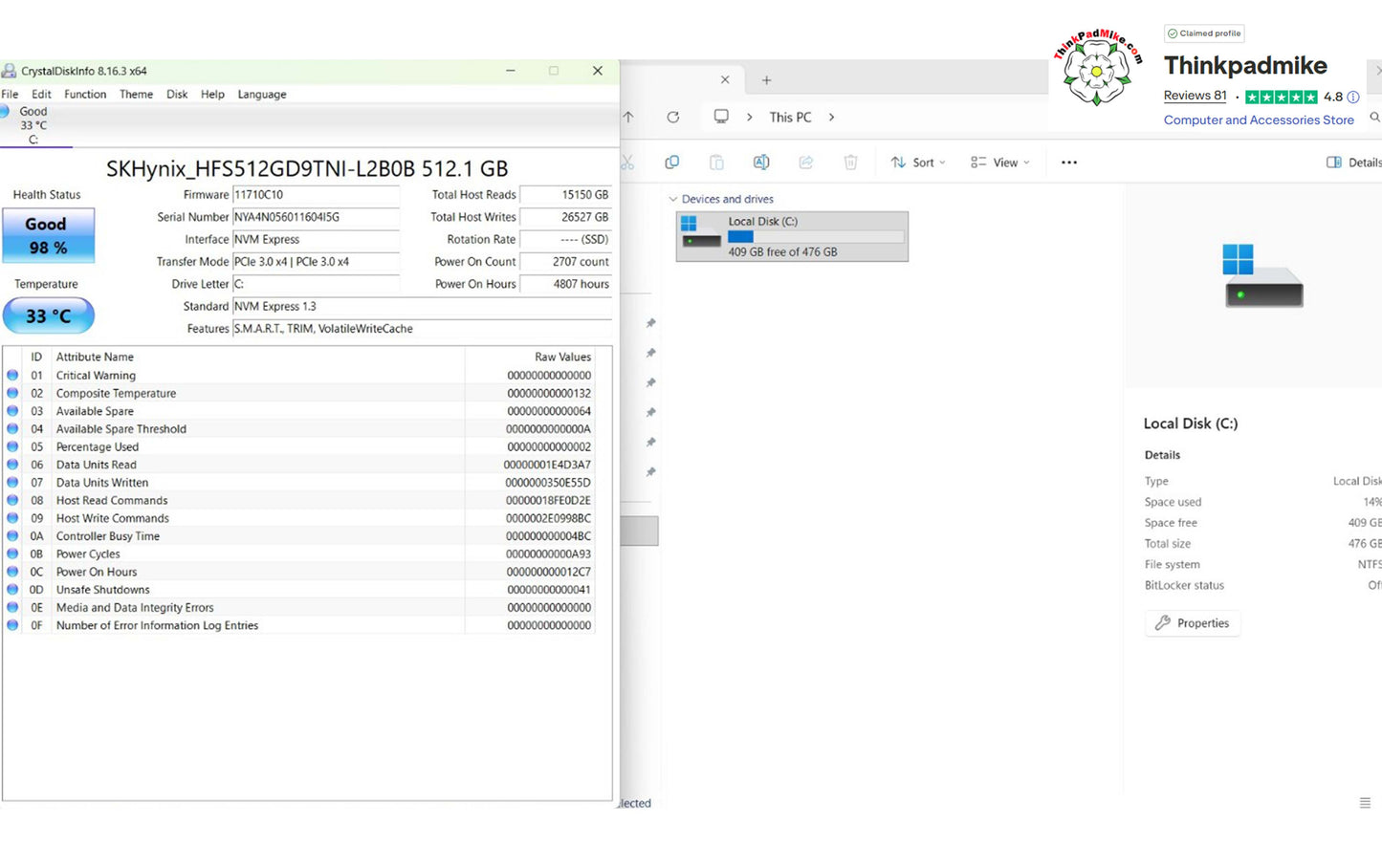Open a new Explorer tab with plus icon

766,80
